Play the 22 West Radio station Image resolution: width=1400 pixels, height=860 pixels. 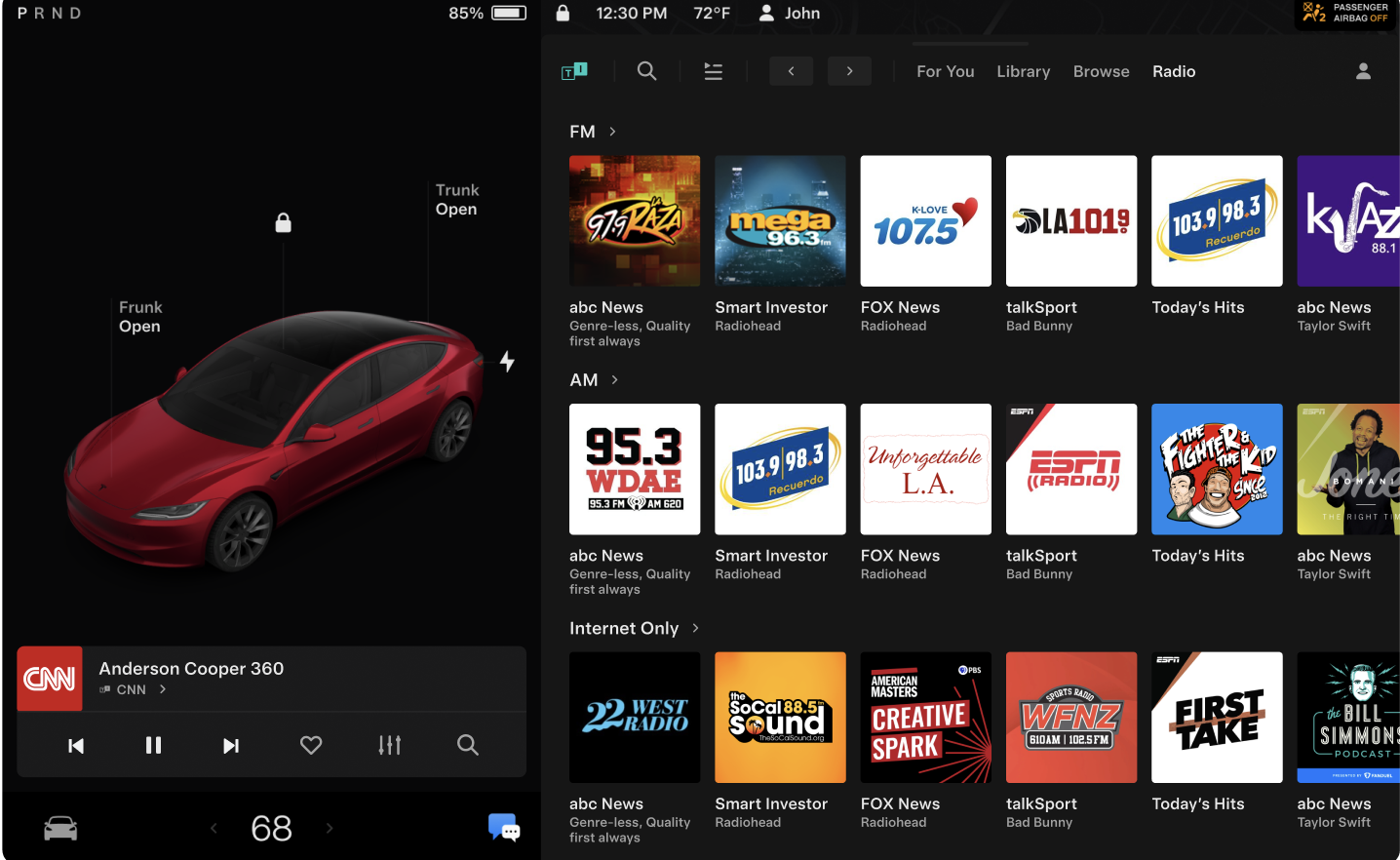(x=635, y=718)
